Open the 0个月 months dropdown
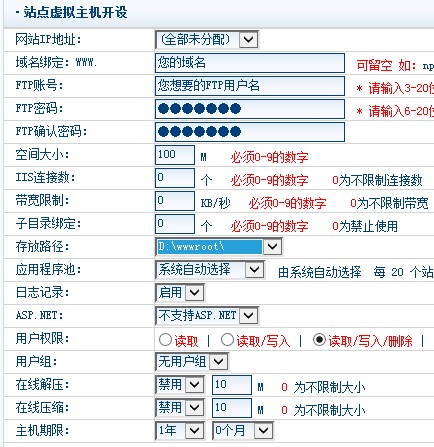The image size is (434, 447). [x=243, y=431]
